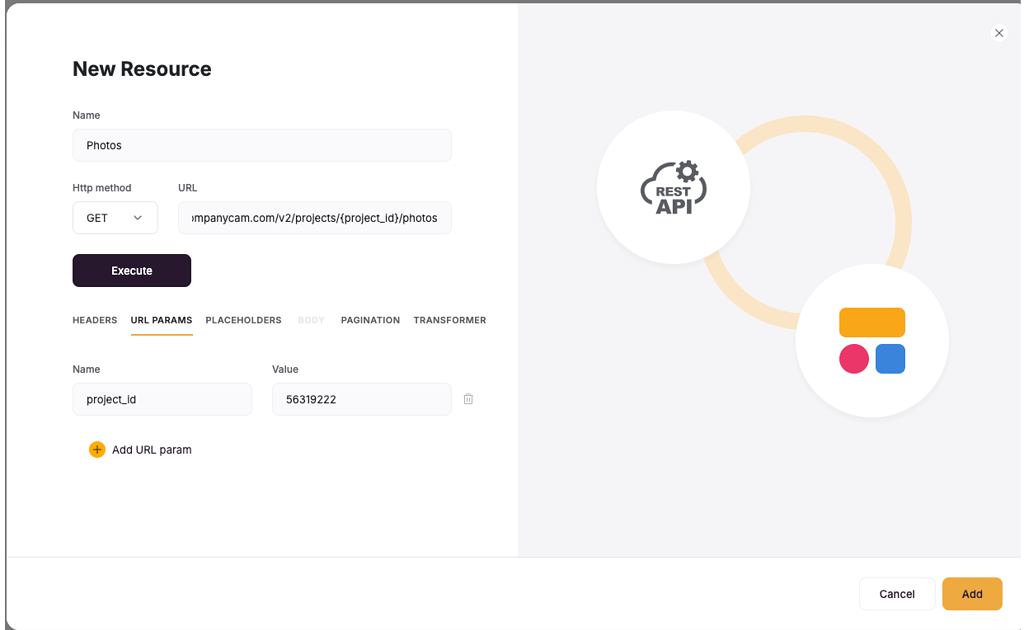The width and height of the screenshot is (1024, 630).
Task: Click Add to save the resource
Action: 971,593
